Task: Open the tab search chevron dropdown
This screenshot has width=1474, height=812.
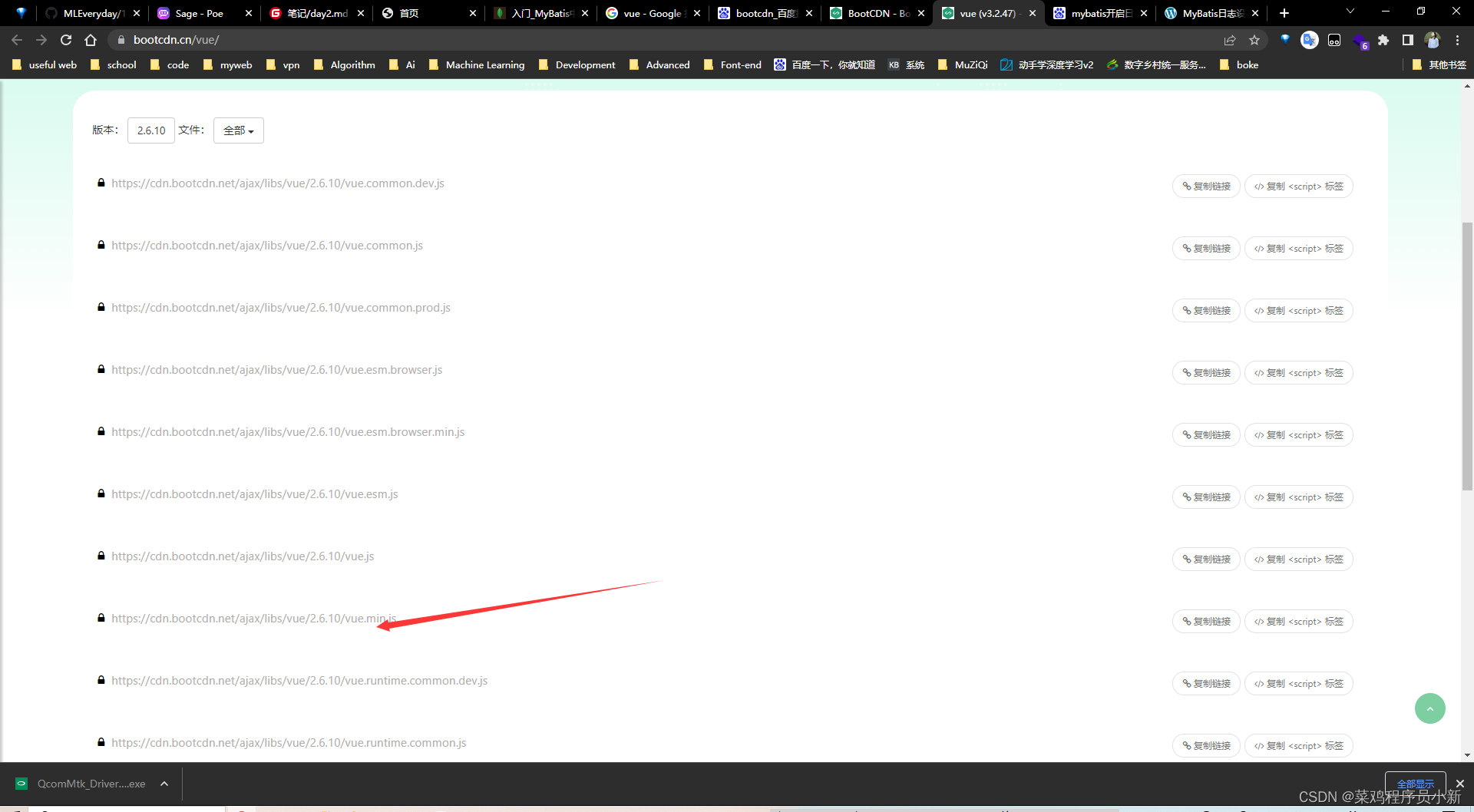Action: [x=1350, y=12]
